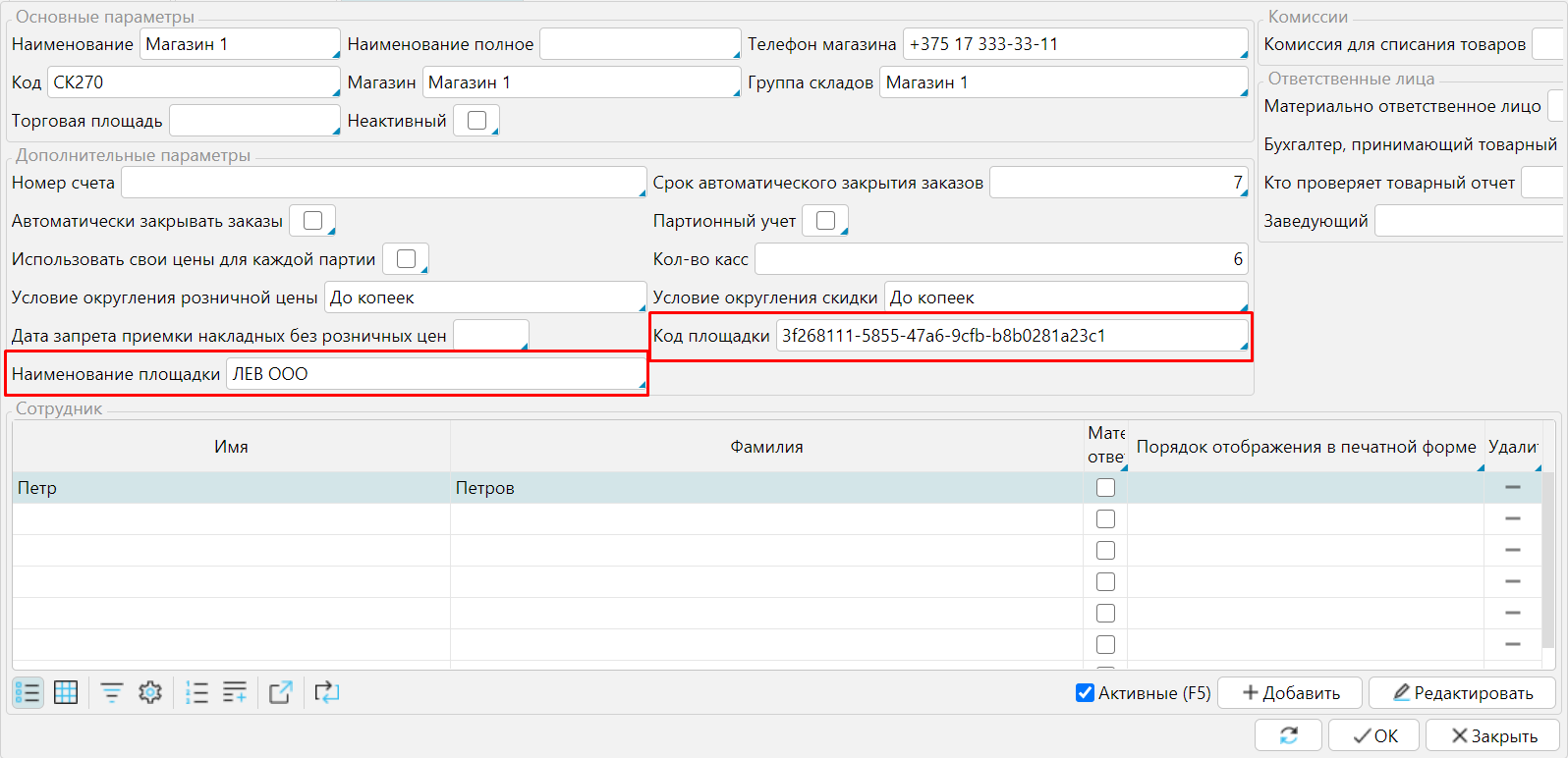Uncheck the Активные (F5) checkbox
Image resolution: width=1568 pixels, height=758 pixels.
1086,693
